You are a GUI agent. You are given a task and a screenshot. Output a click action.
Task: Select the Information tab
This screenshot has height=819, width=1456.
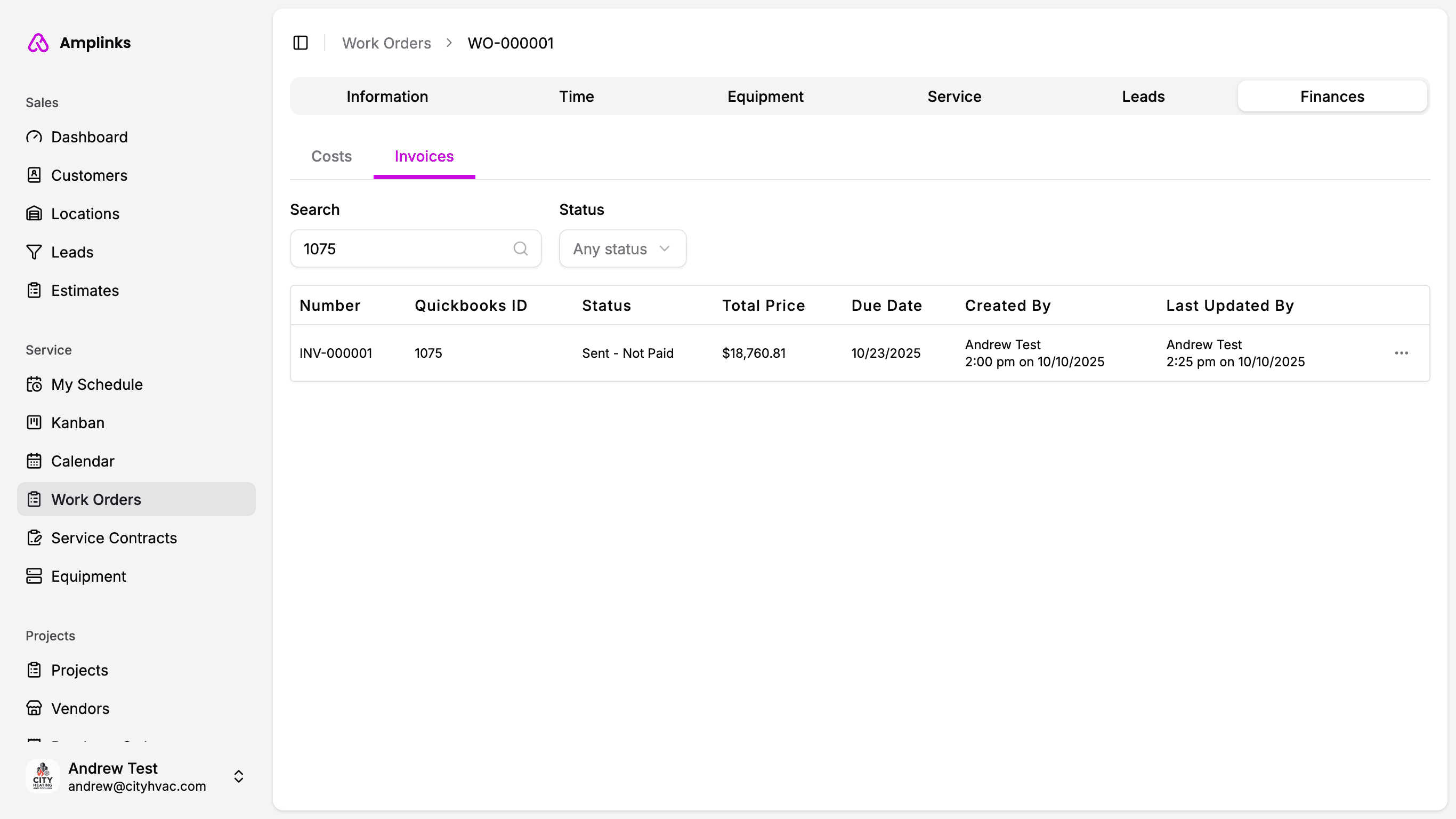pos(386,97)
